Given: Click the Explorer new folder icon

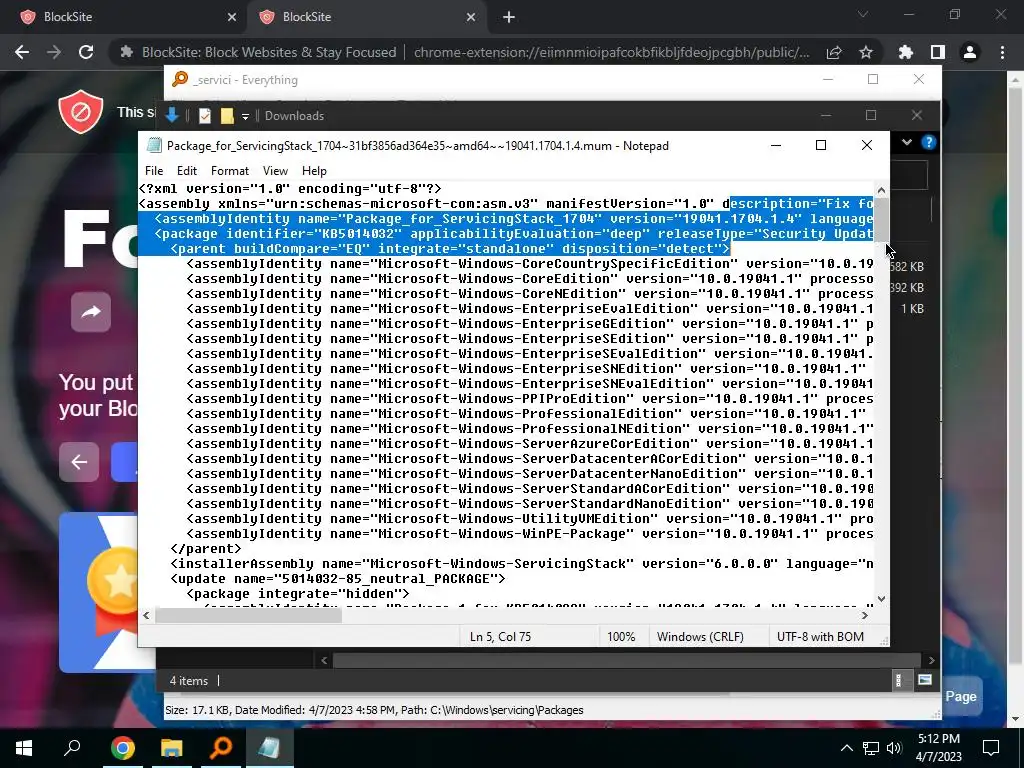Looking at the screenshot, I should (227, 116).
